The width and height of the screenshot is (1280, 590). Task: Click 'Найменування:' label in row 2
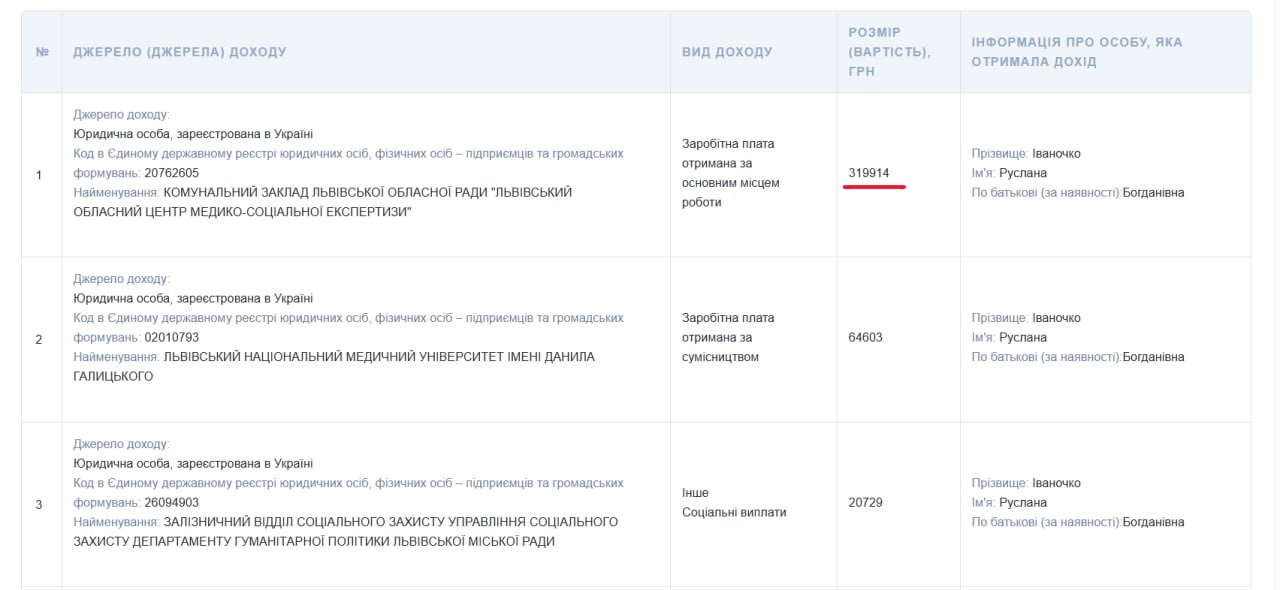[x=116, y=357]
